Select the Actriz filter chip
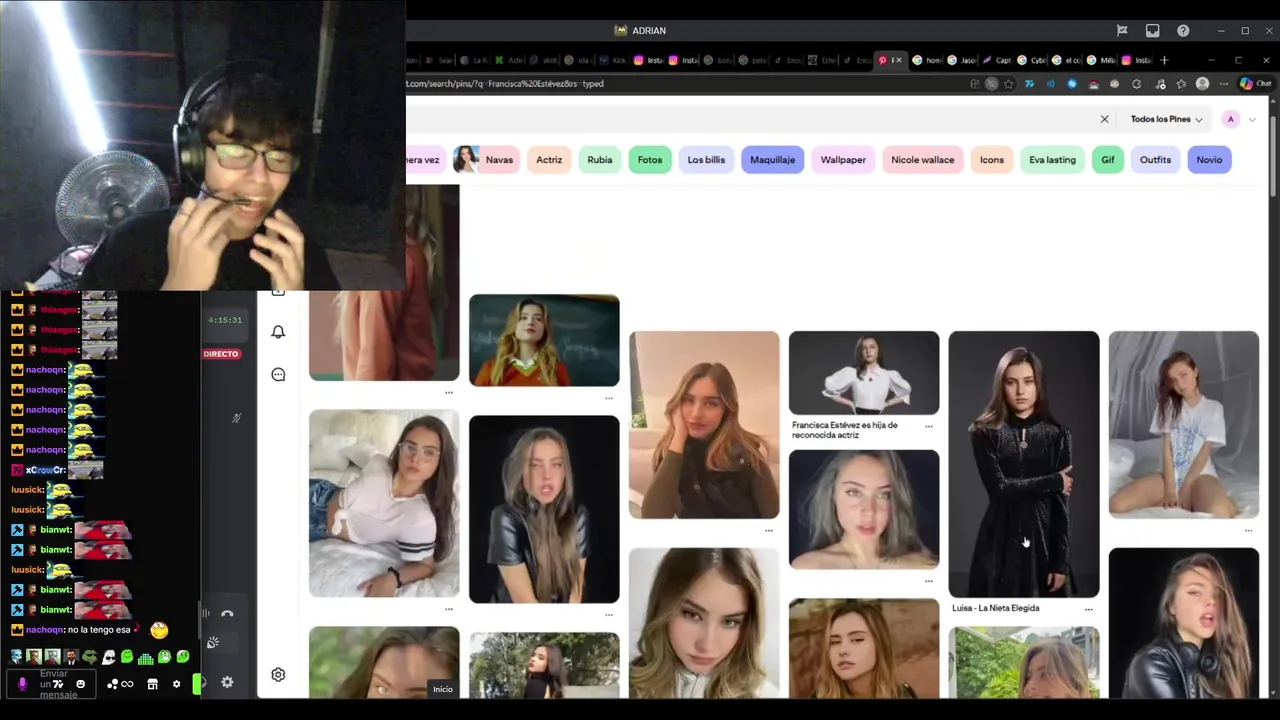This screenshot has height=720, width=1280. coord(549,160)
